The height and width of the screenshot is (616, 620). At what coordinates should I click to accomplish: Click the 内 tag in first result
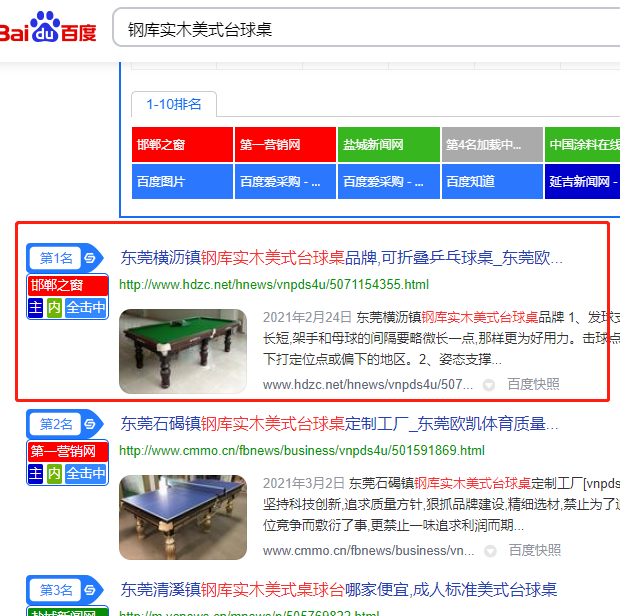[54, 308]
